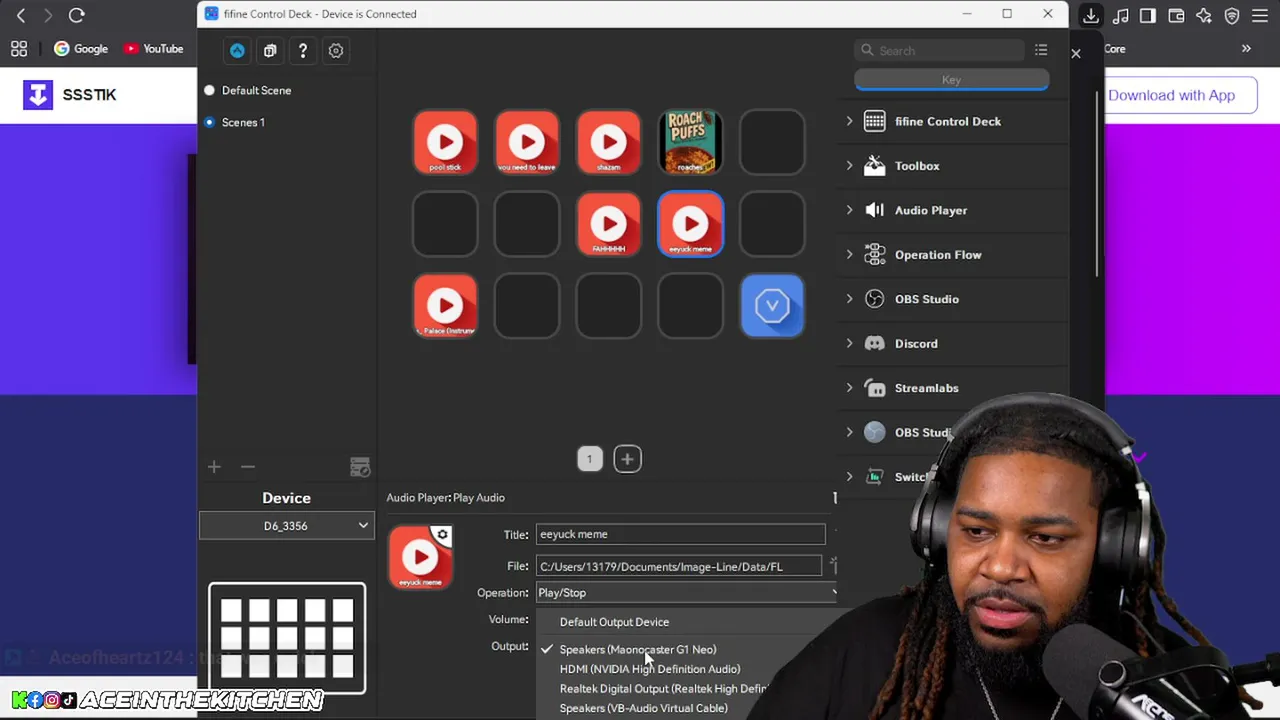Select the highlighted 'eeyuck meme' key in grid
The height and width of the screenshot is (720, 1280).
691,224
